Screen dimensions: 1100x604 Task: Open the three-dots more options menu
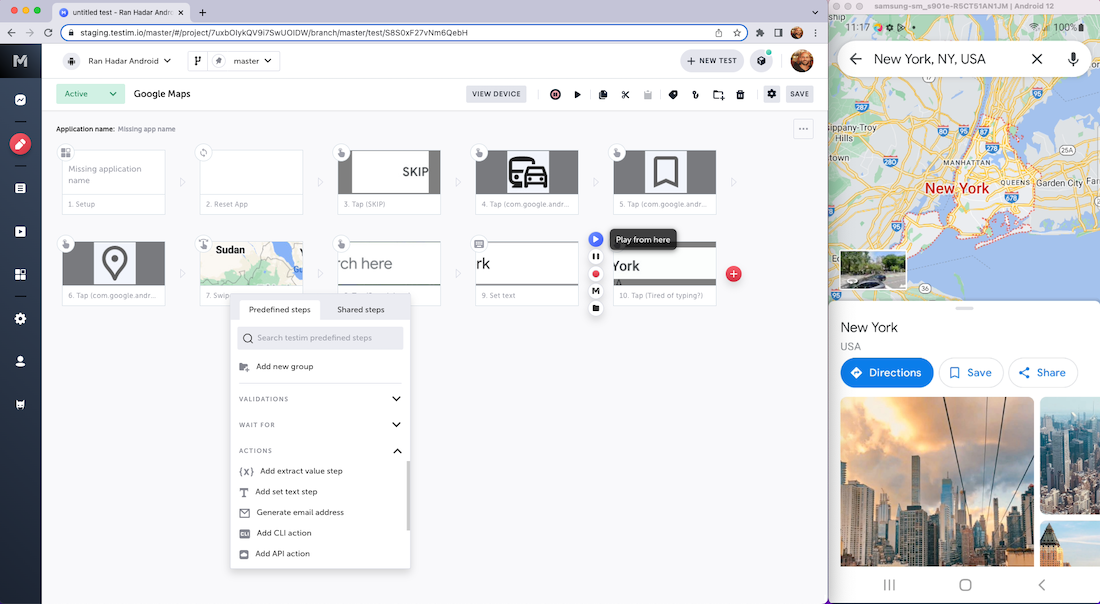click(803, 129)
